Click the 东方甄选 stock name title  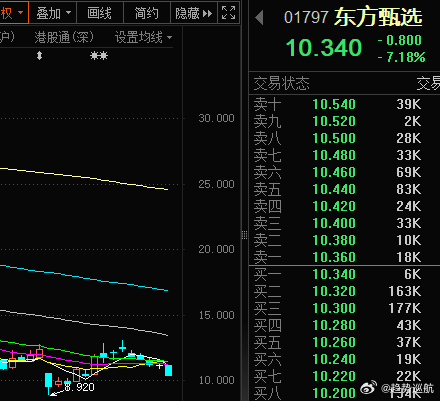tap(378, 17)
